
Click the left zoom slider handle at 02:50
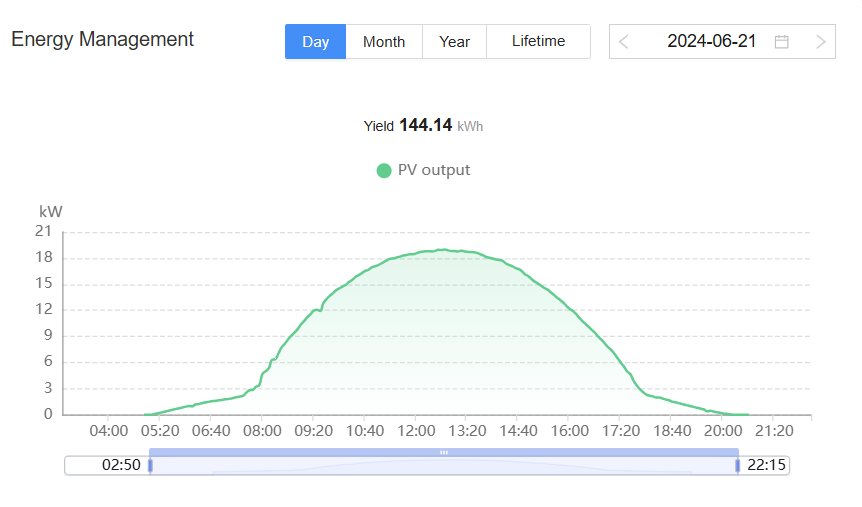click(x=150, y=466)
